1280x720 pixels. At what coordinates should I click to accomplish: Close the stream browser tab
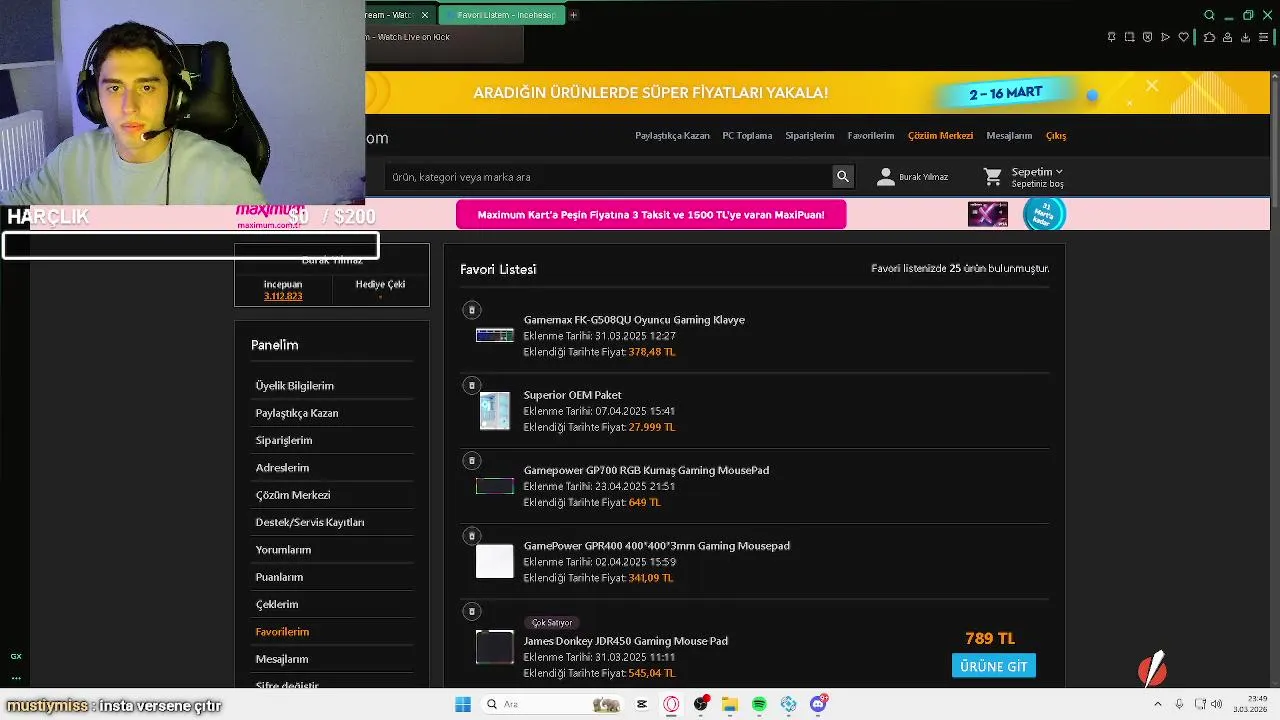[x=425, y=15]
